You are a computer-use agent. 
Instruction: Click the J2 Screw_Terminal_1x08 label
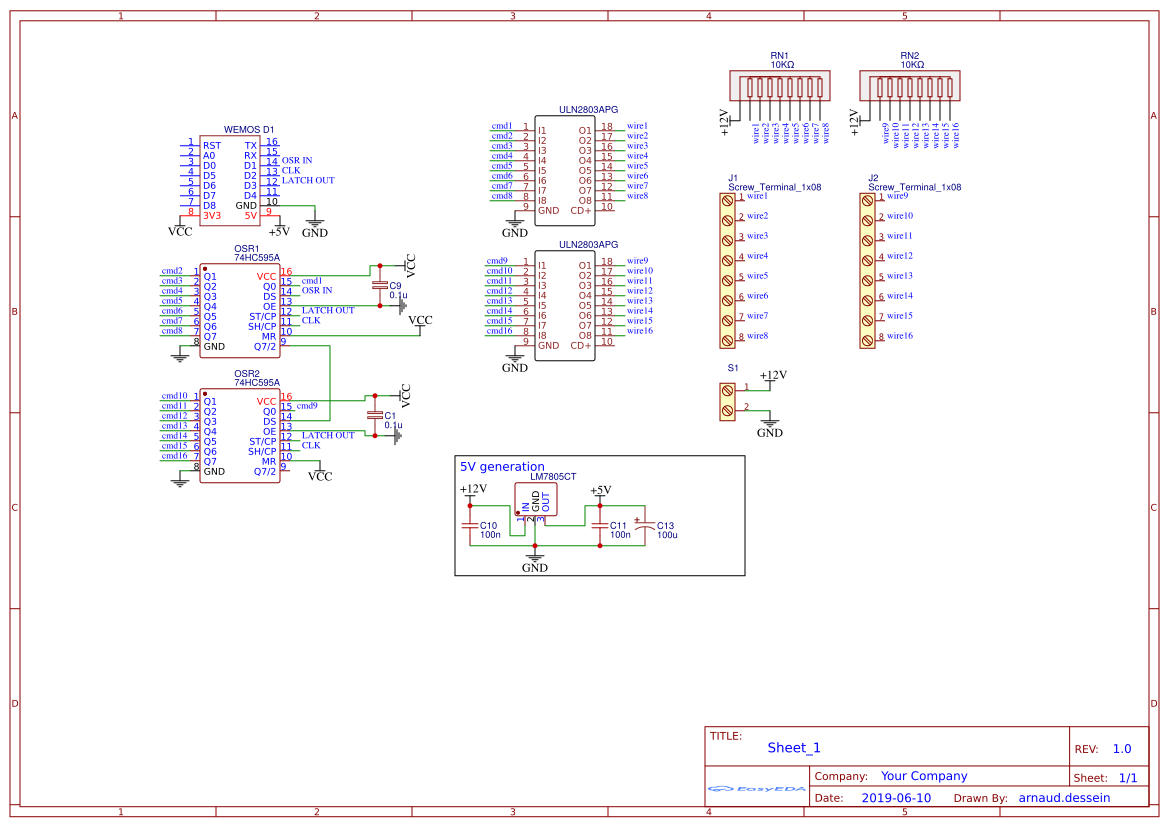(914, 187)
